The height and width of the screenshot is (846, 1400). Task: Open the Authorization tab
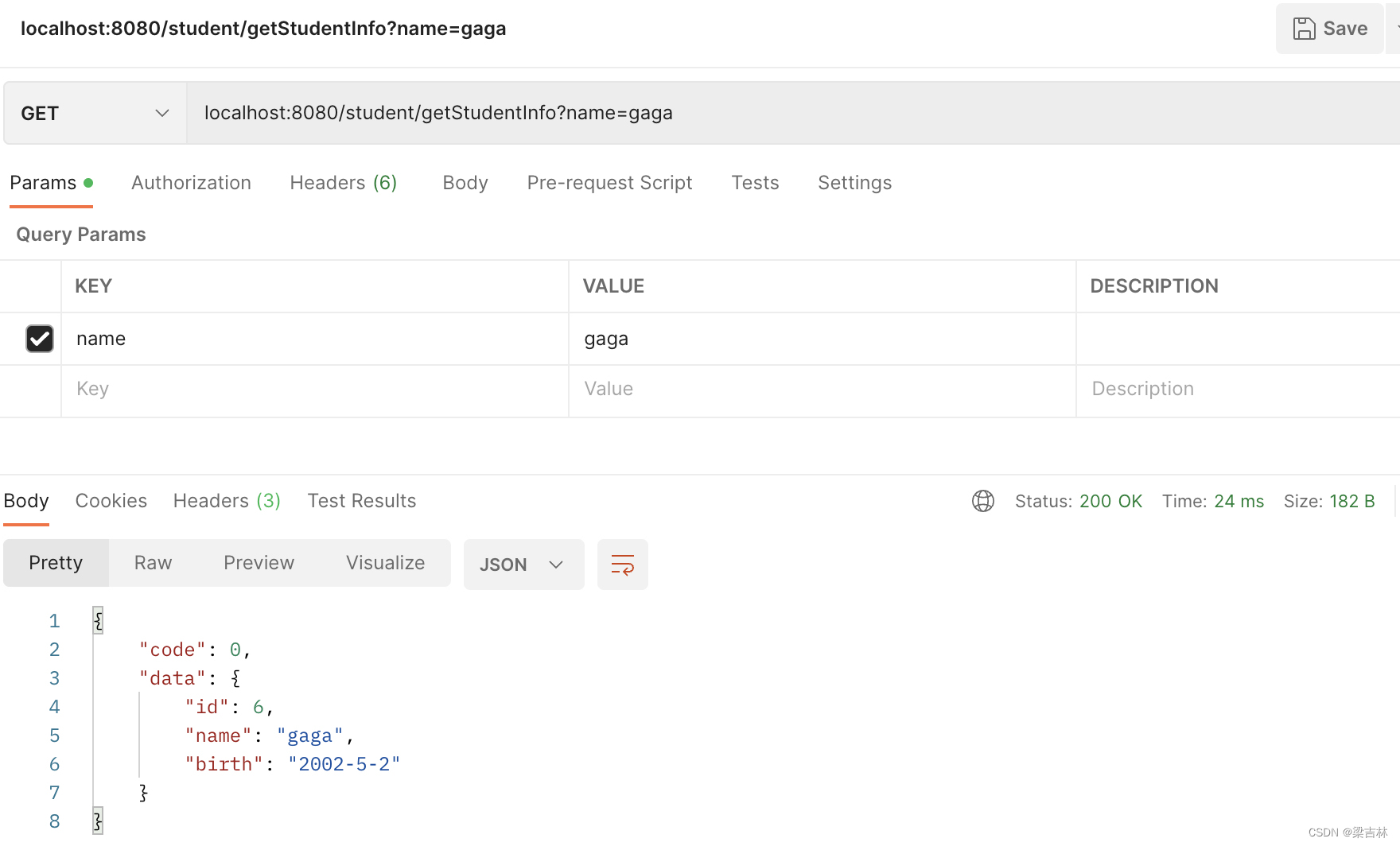coord(191,183)
